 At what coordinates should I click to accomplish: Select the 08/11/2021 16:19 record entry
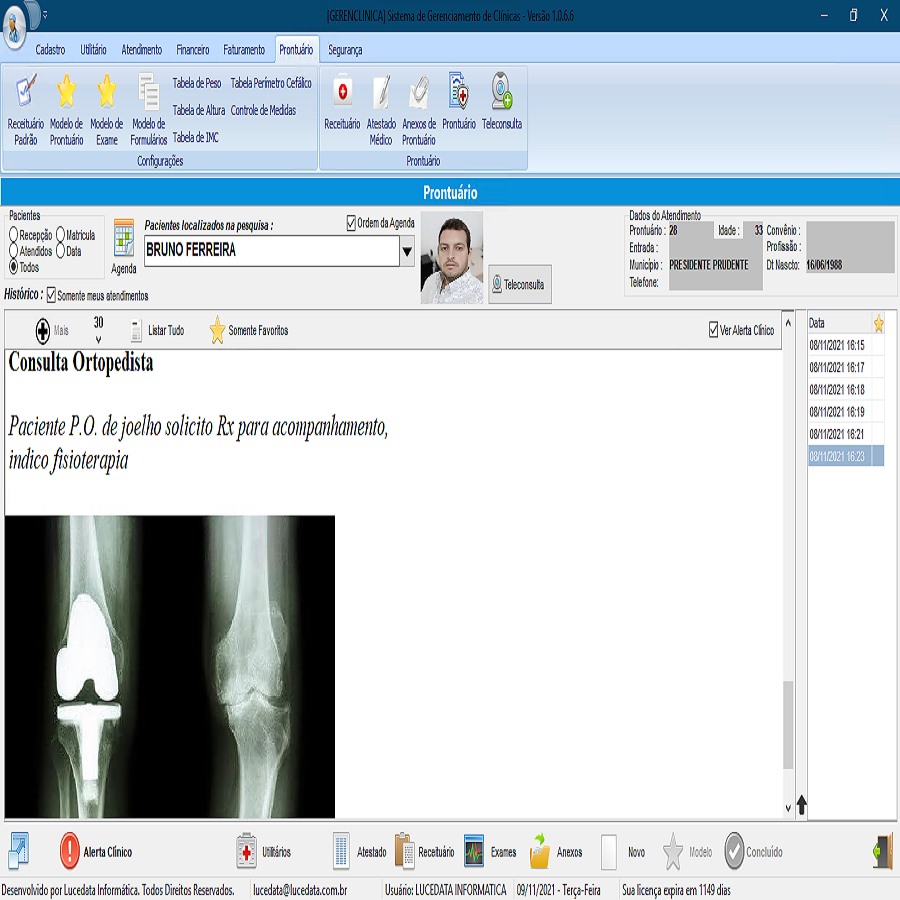pos(836,411)
